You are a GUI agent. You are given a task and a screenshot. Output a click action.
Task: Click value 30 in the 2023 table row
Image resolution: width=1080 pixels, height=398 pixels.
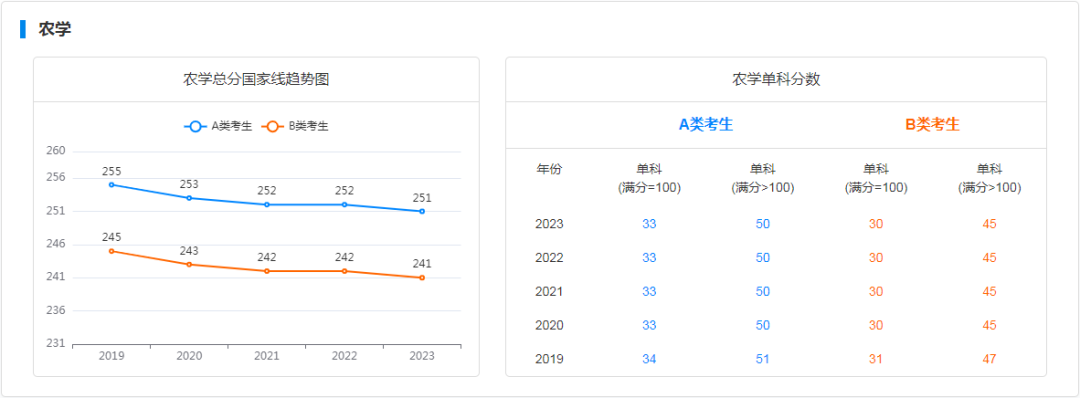tap(876, 224)
